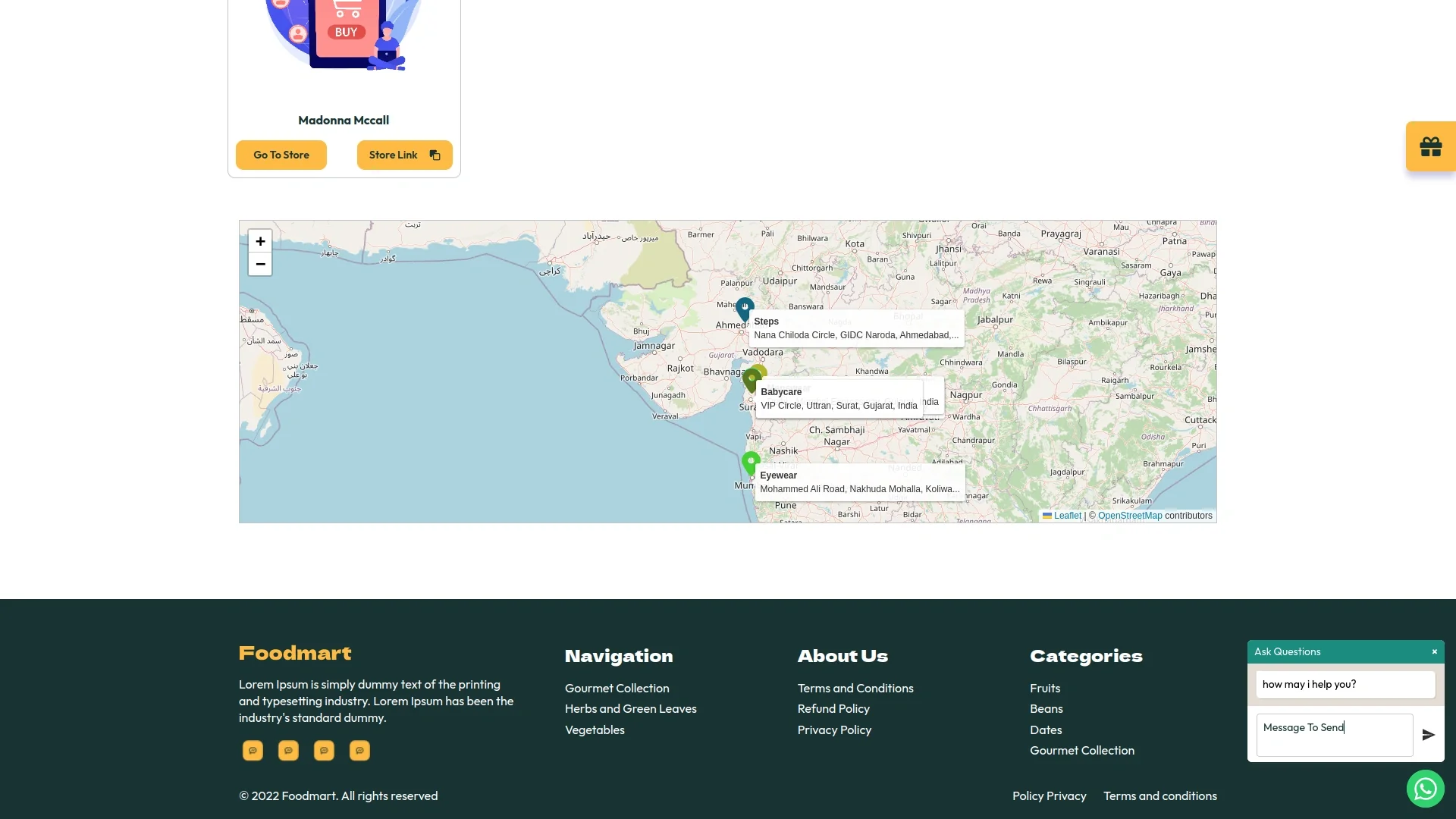The width and height of the screenshot is (1456, 819).
Task: Click the last footer social icon
Action: pos(359,751)
